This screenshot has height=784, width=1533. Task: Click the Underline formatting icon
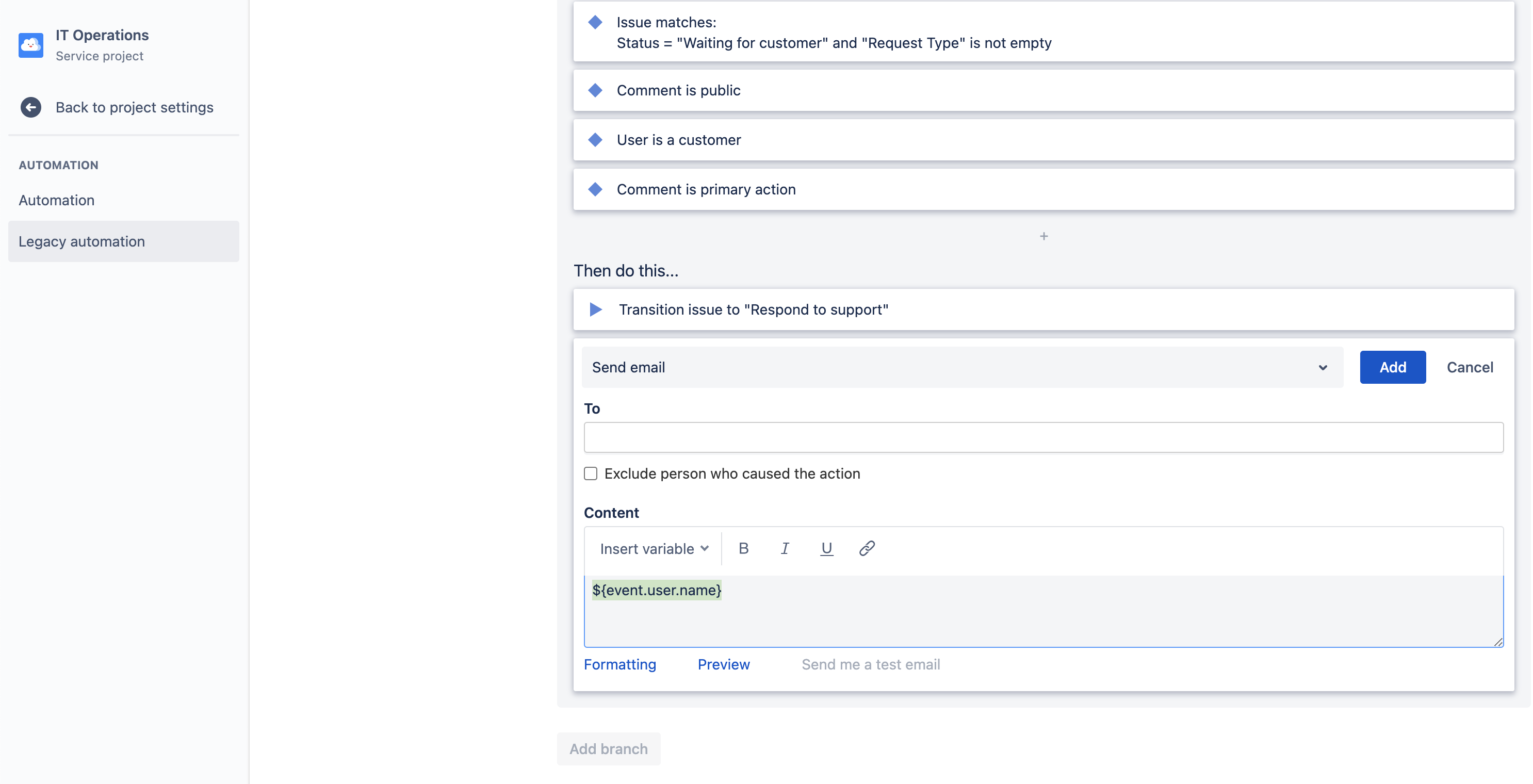point(826,548)
